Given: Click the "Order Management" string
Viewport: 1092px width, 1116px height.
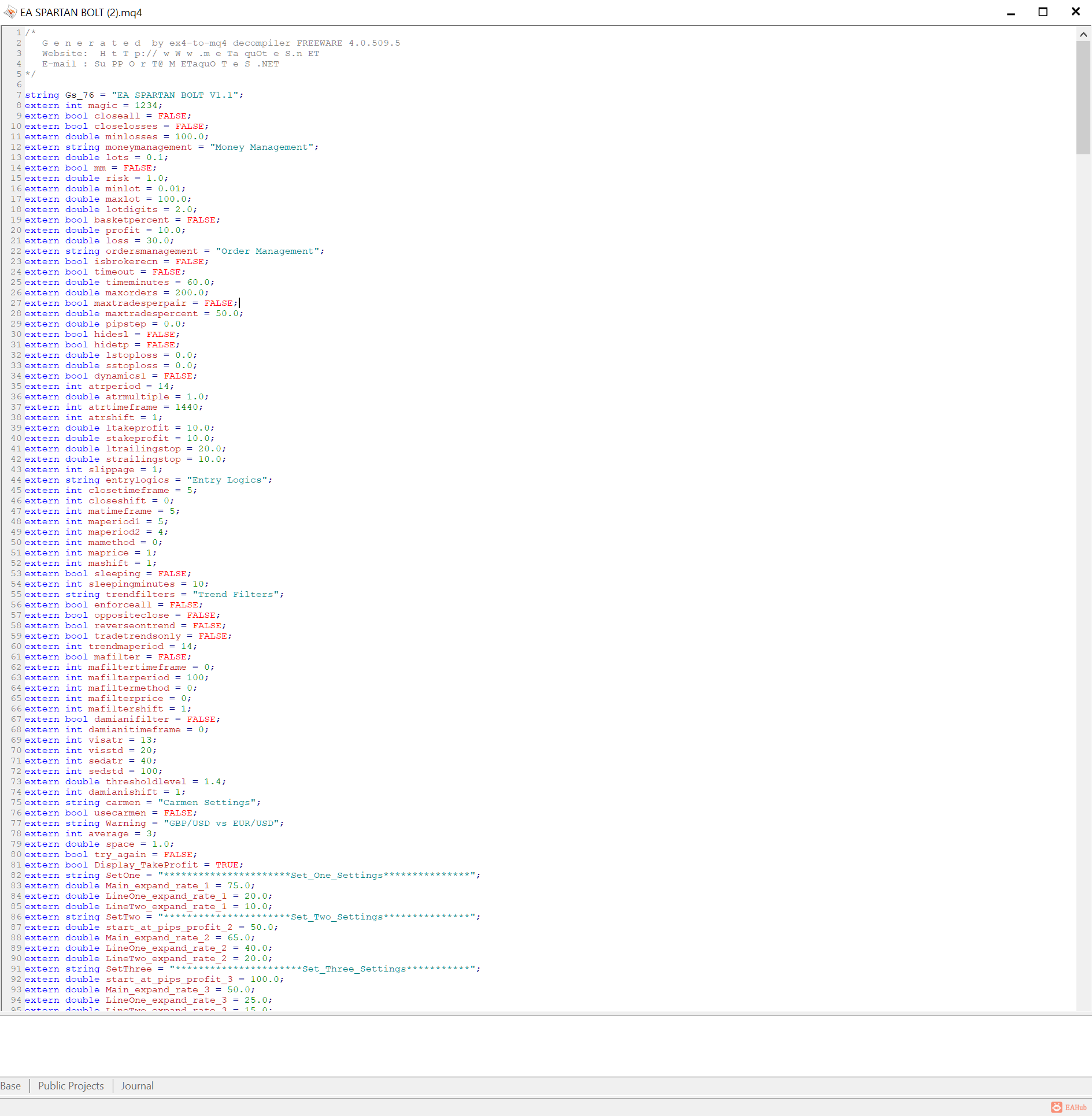Looking at the screenshot, I should (268, 251).
